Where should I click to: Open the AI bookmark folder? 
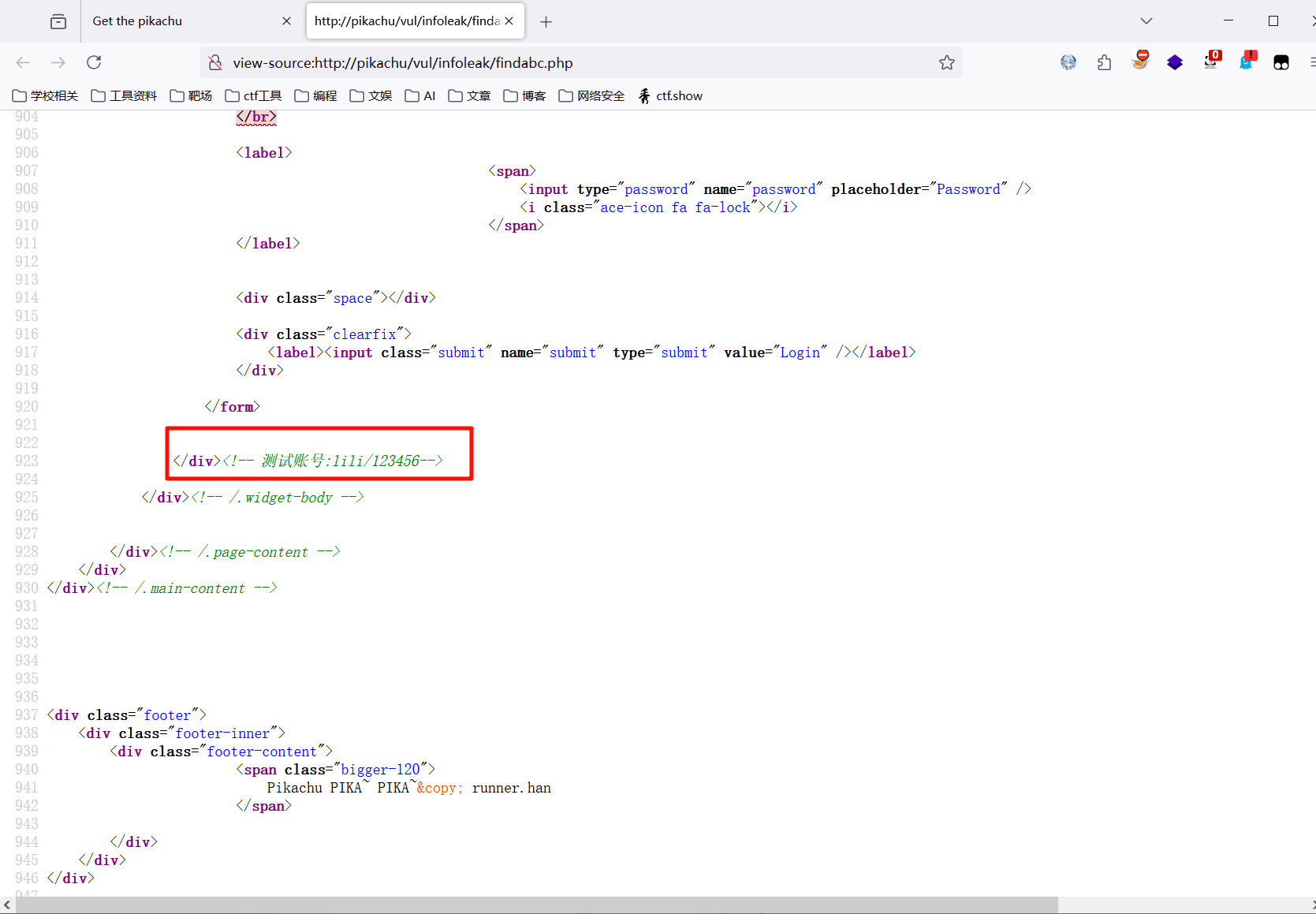[420, 96]
